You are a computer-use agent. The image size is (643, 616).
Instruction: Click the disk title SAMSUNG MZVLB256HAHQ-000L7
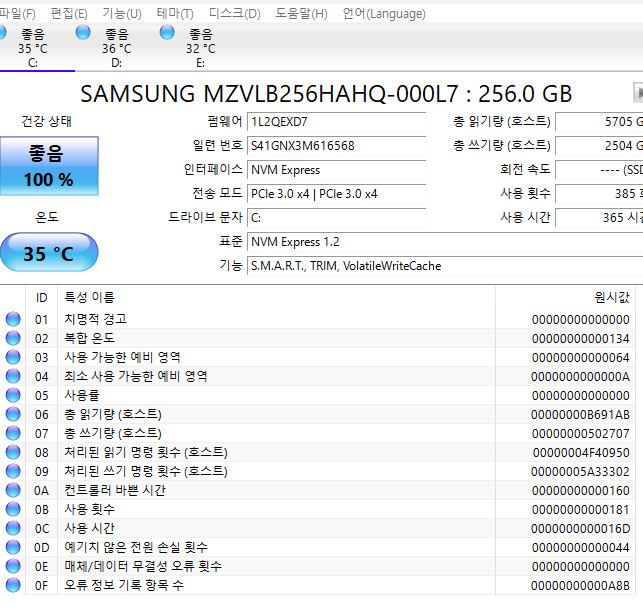click(x=269, y=94)
